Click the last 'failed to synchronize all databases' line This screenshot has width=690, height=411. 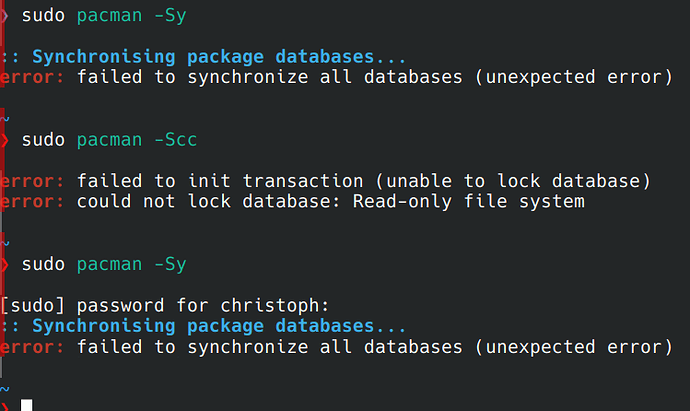[x=336, y=347]
